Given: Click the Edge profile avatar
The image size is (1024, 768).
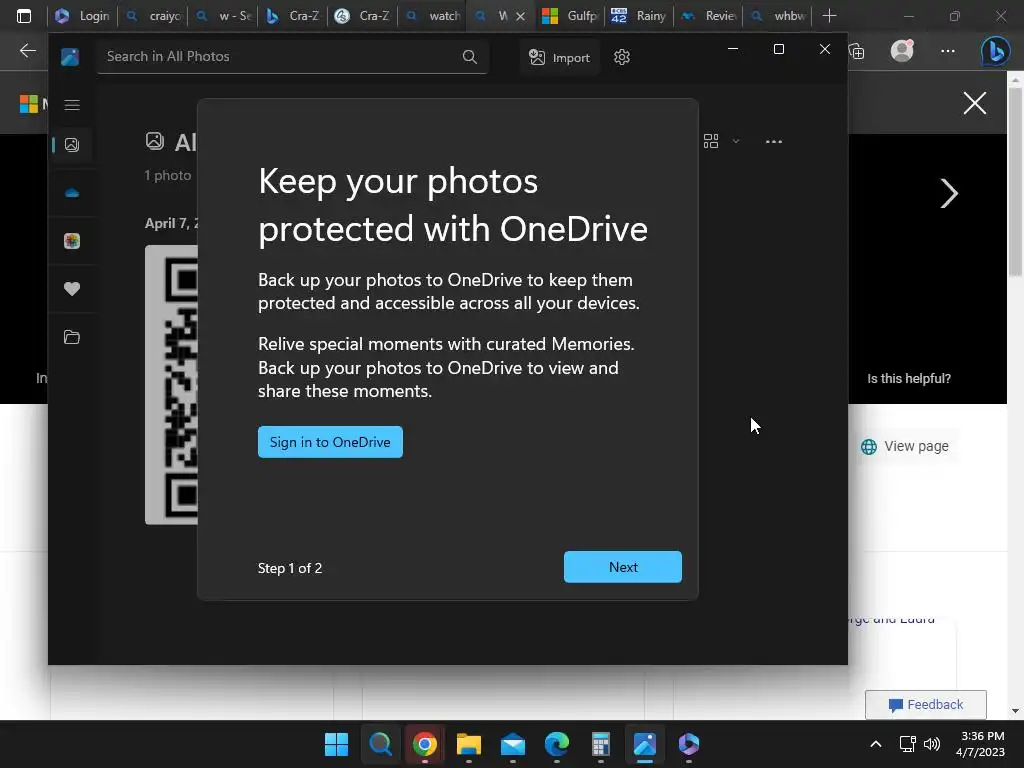Looking at the screenshot, I should [902, 50].
